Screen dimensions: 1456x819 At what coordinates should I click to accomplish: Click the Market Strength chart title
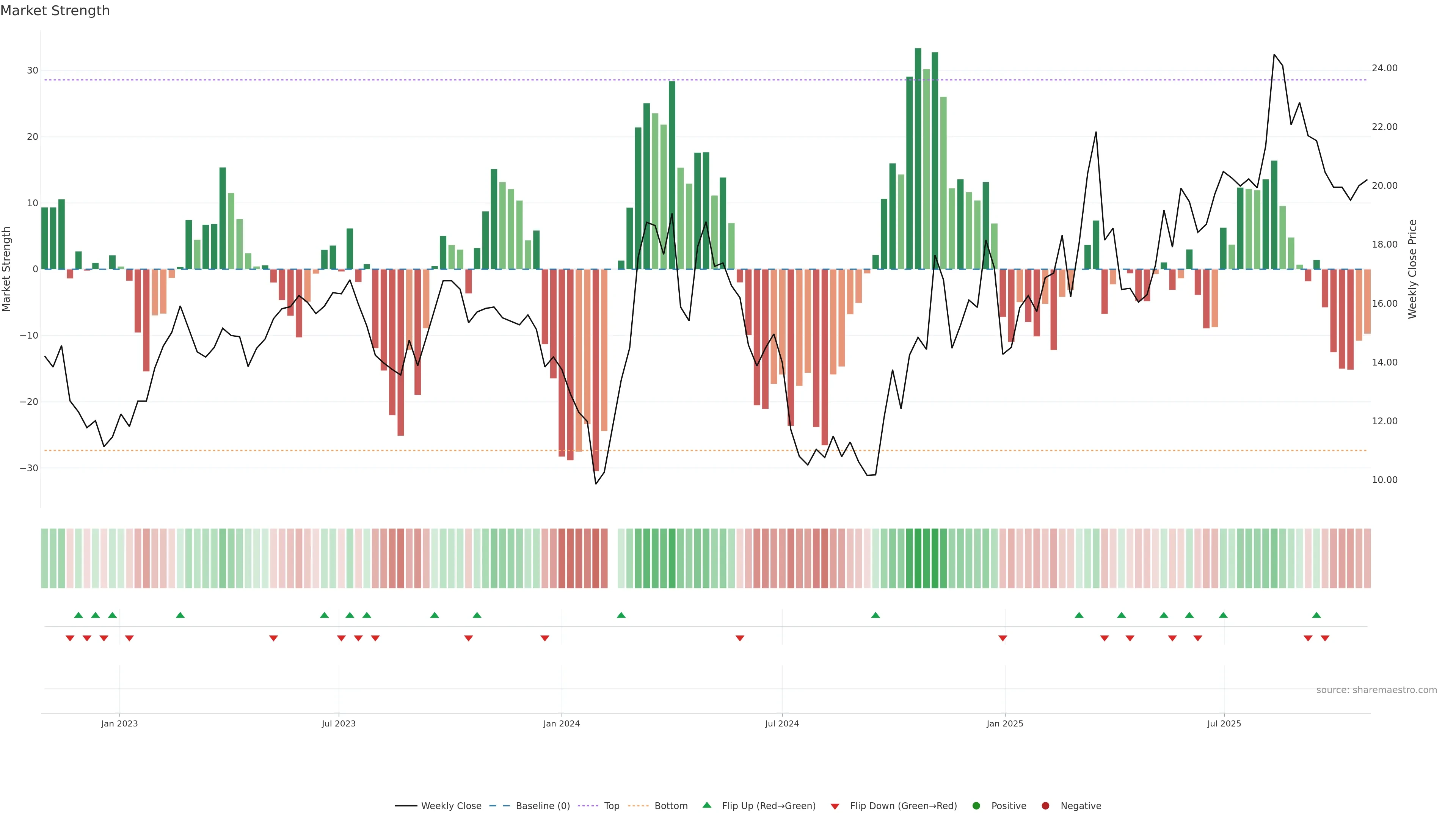tap(55, 11)
